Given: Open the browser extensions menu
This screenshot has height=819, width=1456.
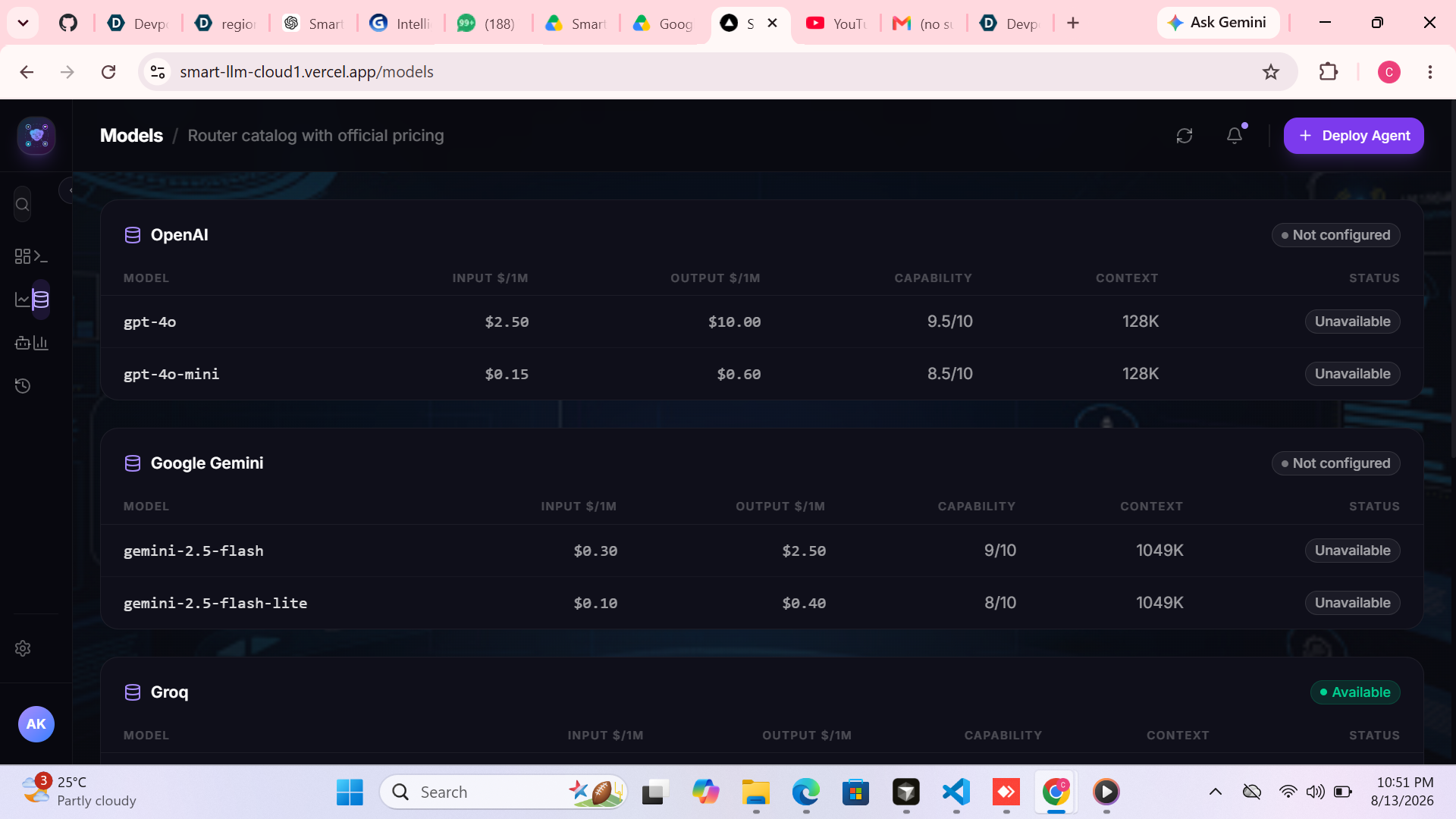Looking at the screenshot, I should (x=1329, y=72).
